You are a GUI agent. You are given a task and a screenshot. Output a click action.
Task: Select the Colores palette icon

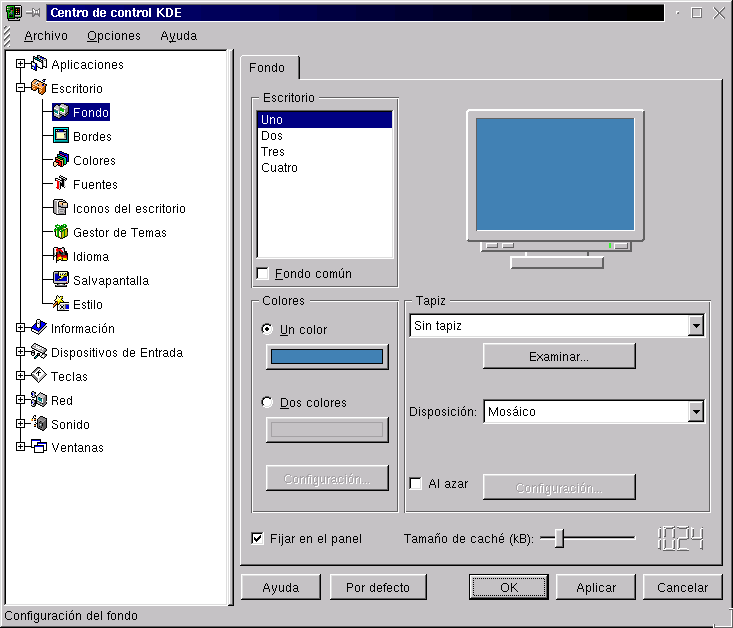(60, 161)
